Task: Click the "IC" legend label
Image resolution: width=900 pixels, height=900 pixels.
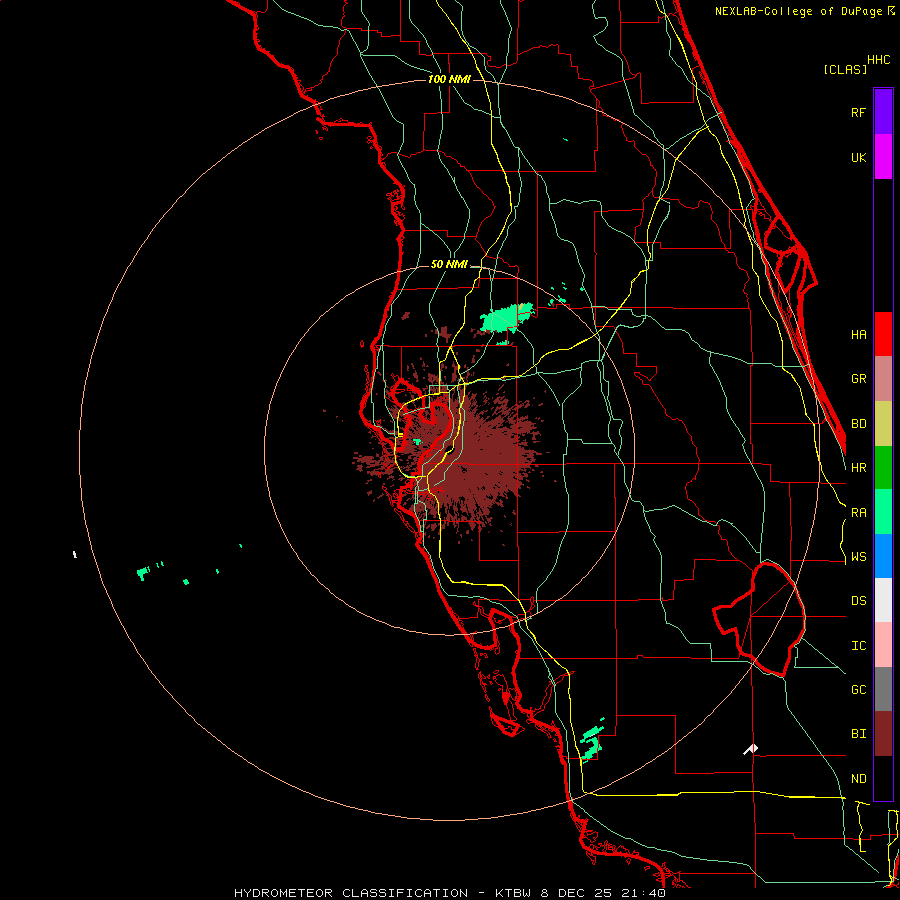Action: [x=858, y=645]
